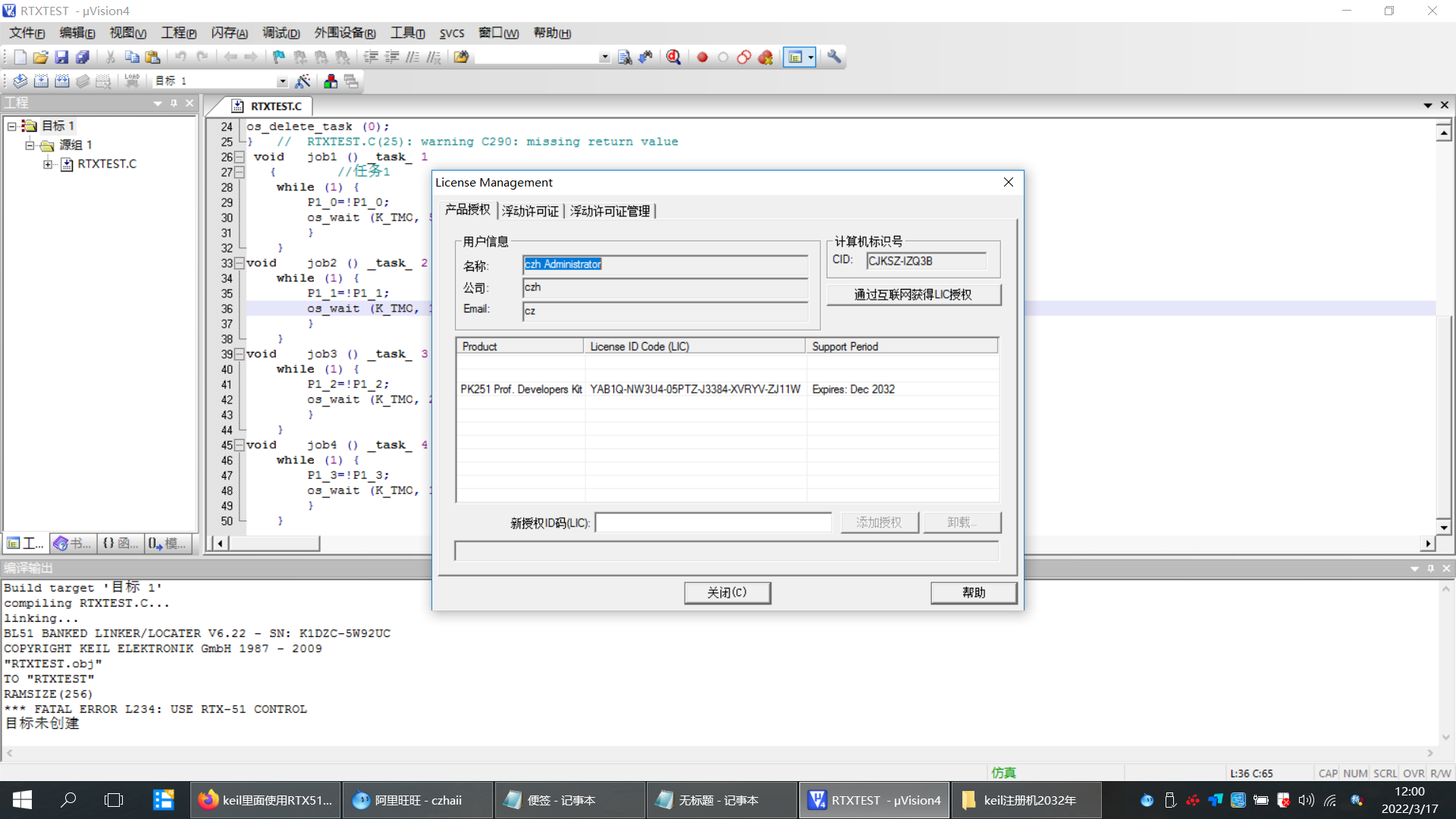Click the copy icon in toolbar
This screenshot has height=819, width=1456.
pyautogui.click(x=132, y=57)
